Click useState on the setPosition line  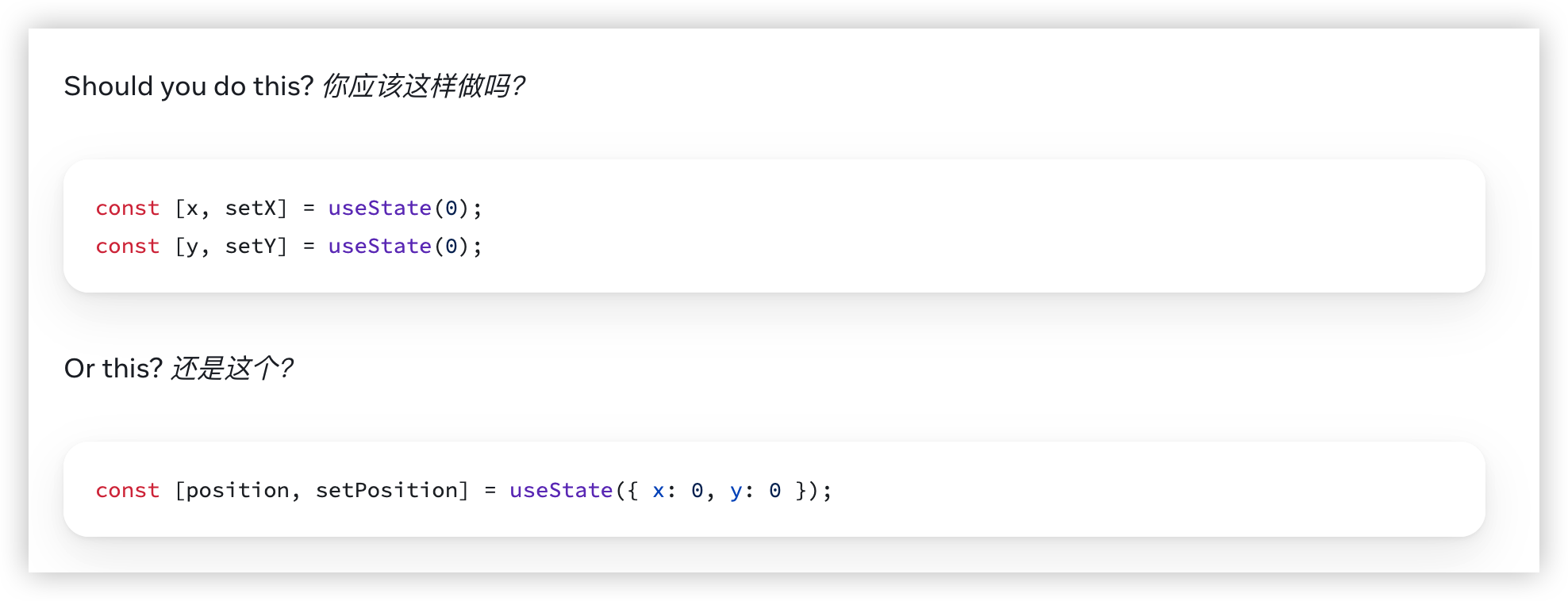click(x=560, y=490)
